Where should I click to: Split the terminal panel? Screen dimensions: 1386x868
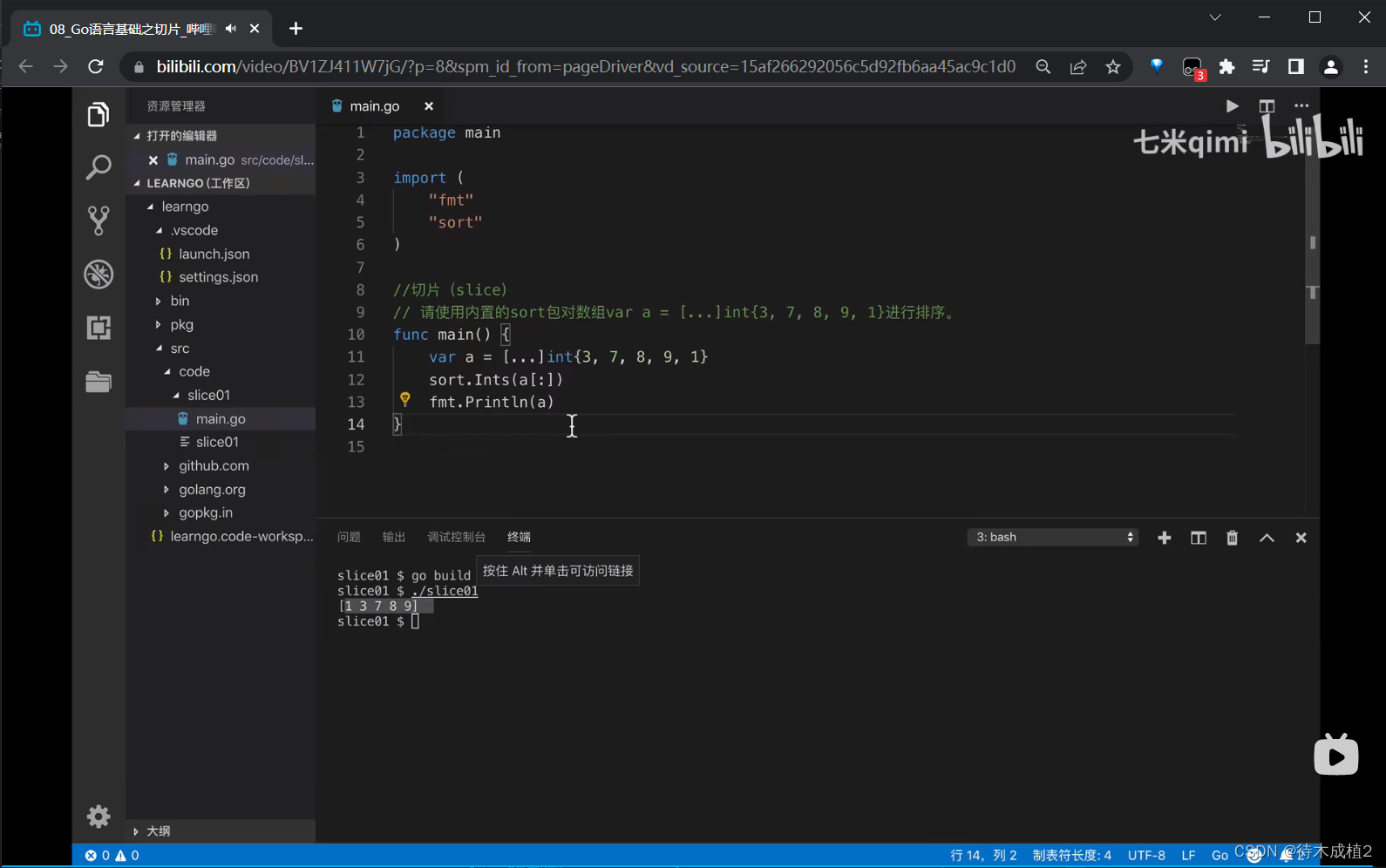1199,538
